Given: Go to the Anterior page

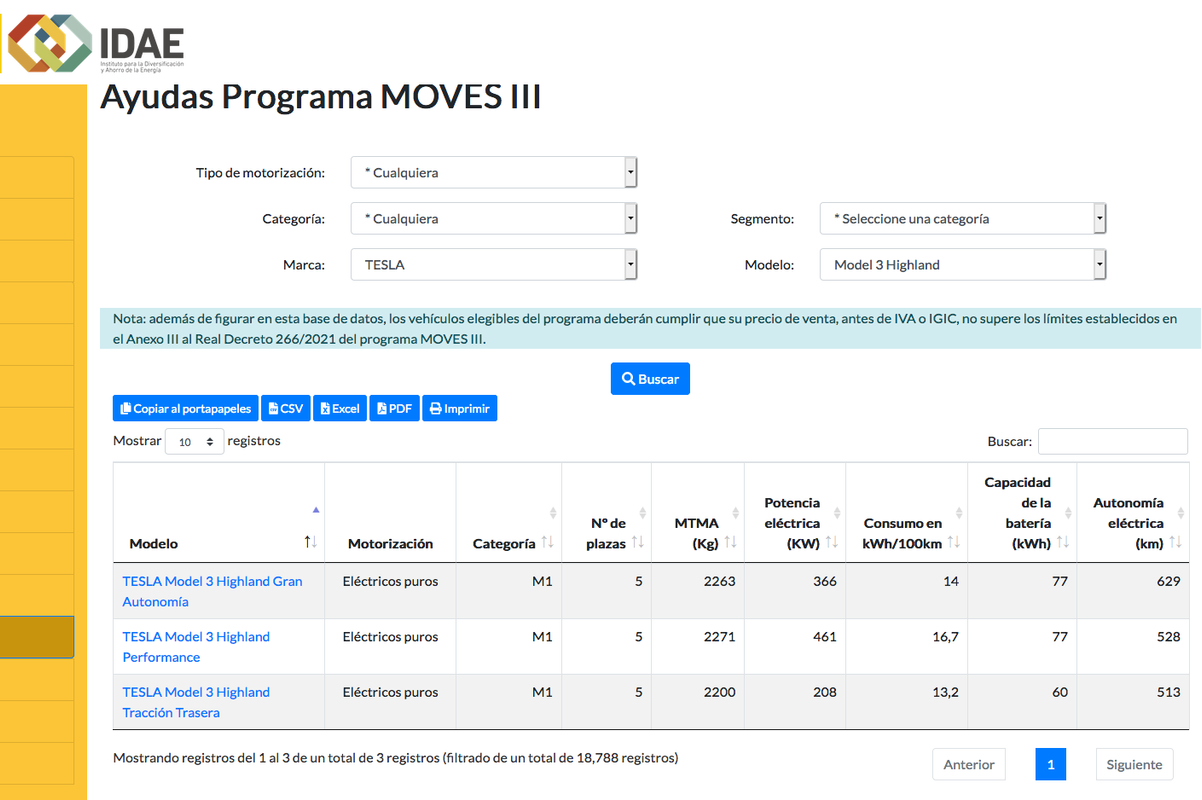Looking at the screenshot, I should [x=969, y=764].
